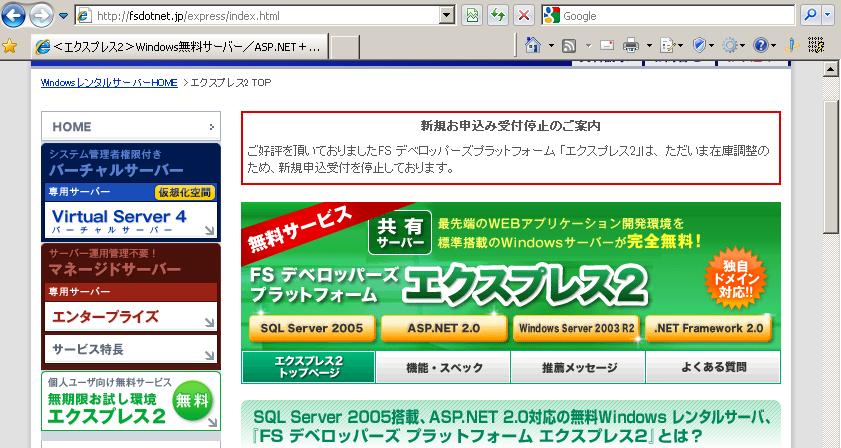
Task: Click the red X Stop button
Action: [x=524, y=16]
